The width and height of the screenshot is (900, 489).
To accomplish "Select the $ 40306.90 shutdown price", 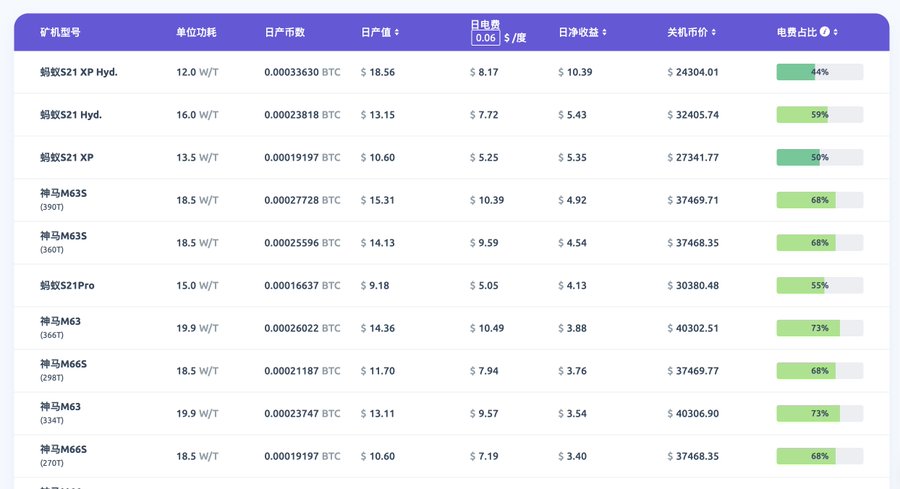I will 693,413.
